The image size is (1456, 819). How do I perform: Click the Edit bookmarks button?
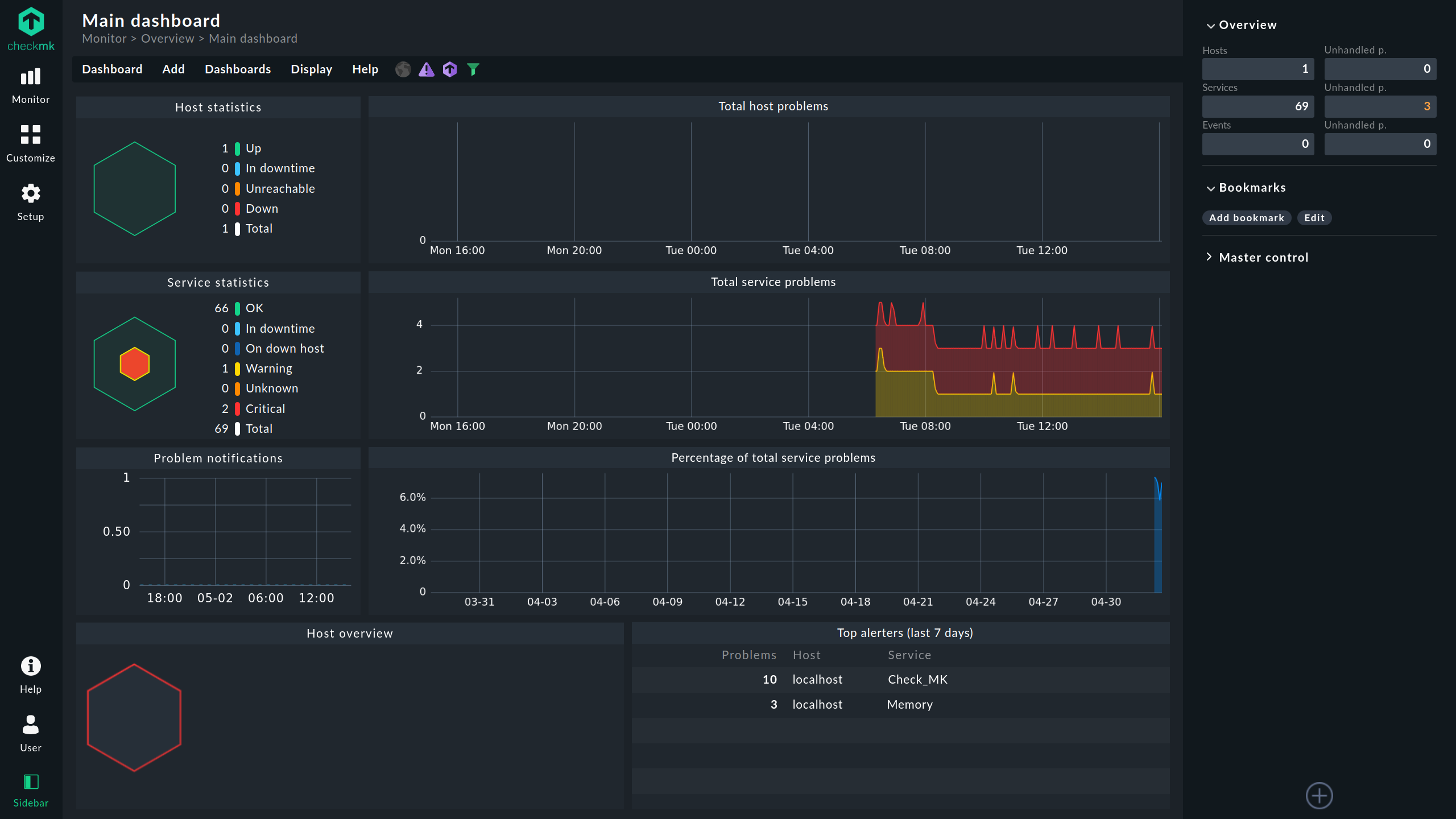1314,217
